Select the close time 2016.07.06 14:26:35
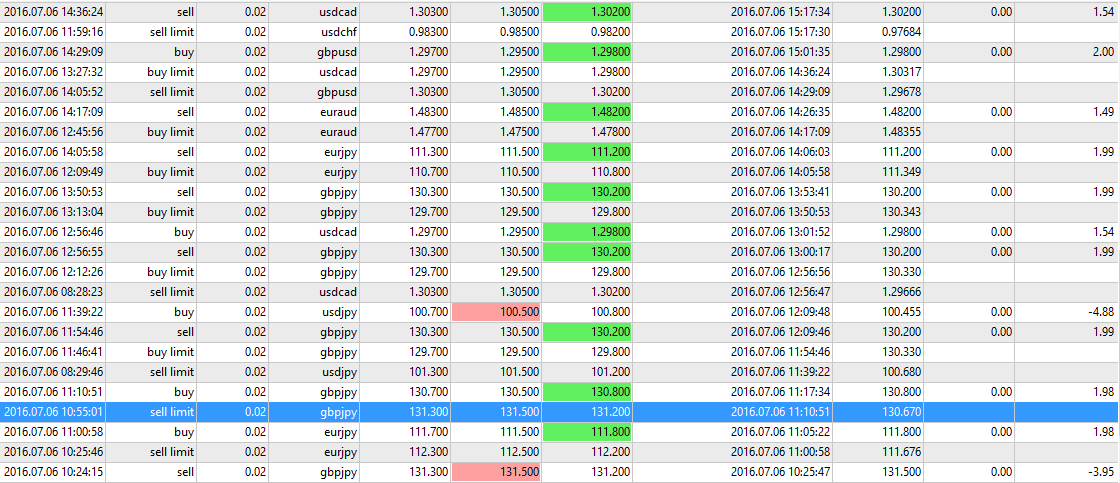This screenshot has width=1120, height=483. coord(778,112)
